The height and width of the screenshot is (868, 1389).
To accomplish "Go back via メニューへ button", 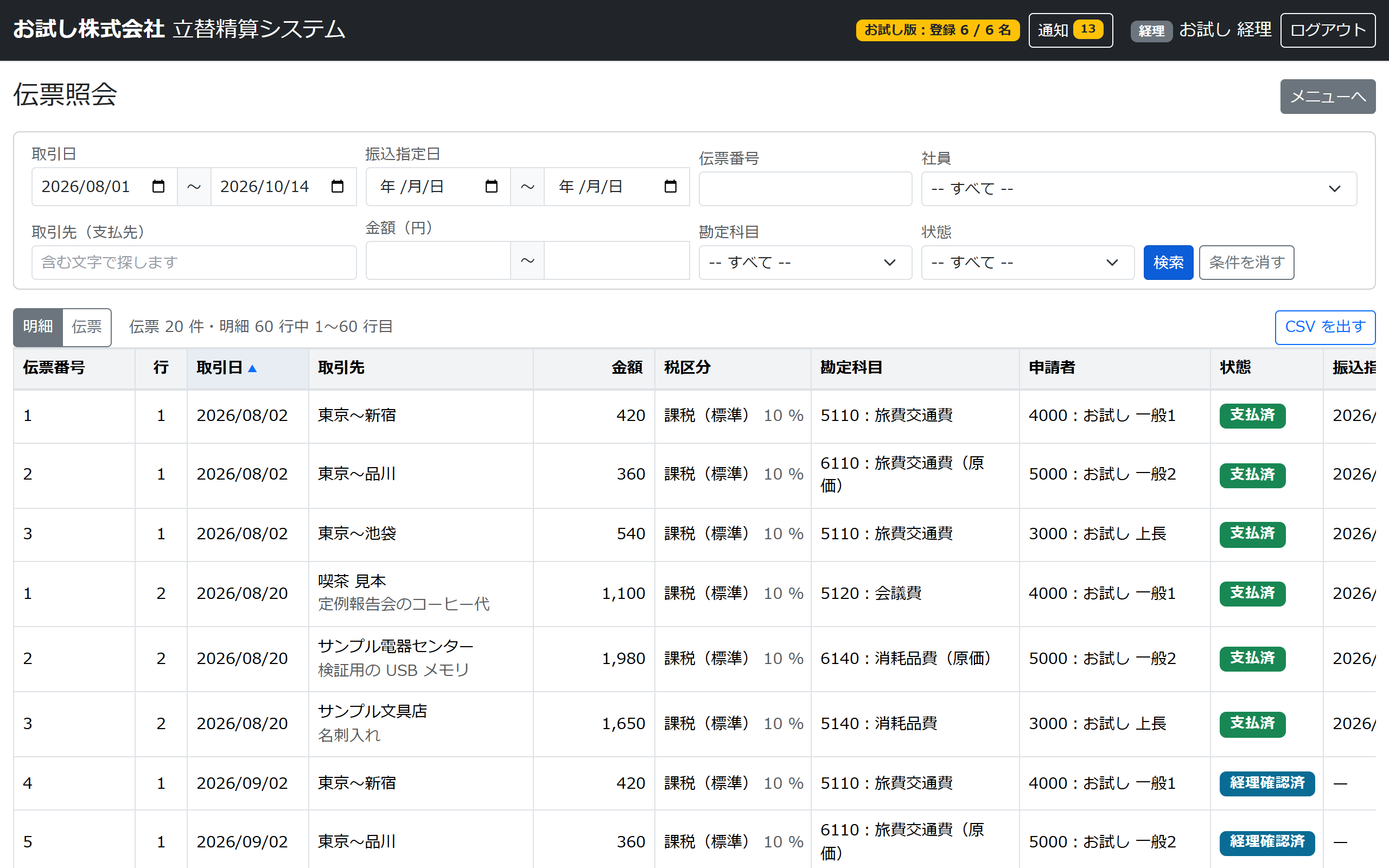I will [1327, 97].
